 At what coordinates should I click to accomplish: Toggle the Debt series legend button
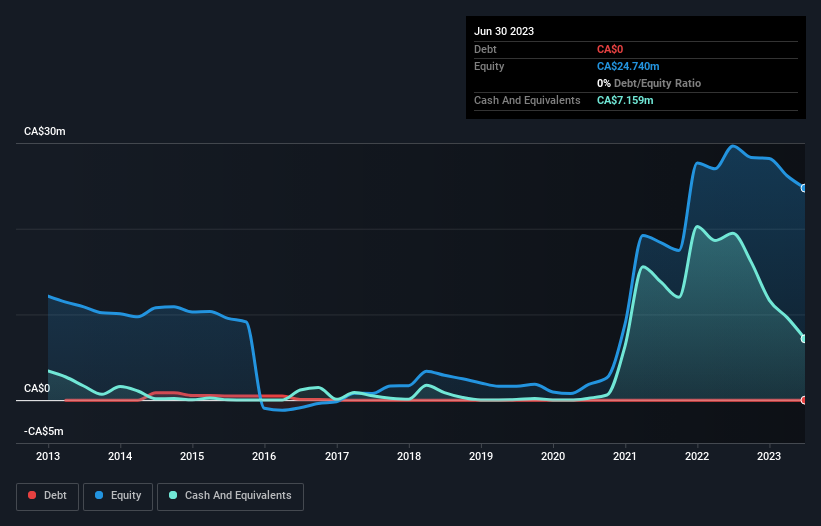[x=48, y=496]
